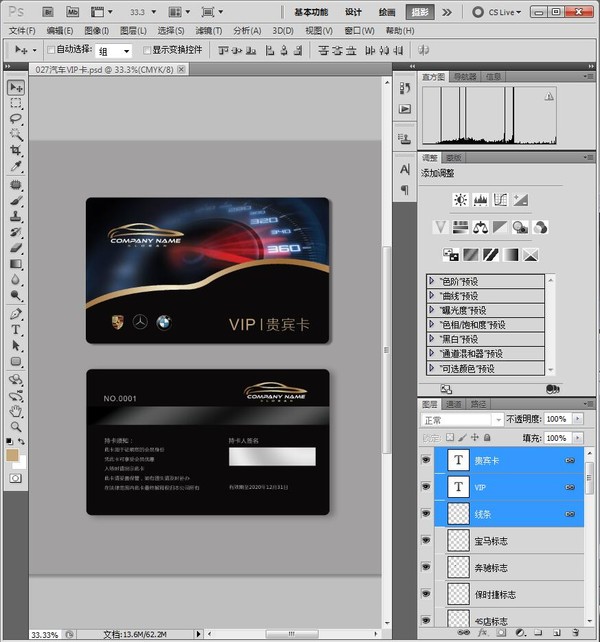Hide the 线条 layer
The height and width of the screenshot is (642, 600).
tap(426, 513)
